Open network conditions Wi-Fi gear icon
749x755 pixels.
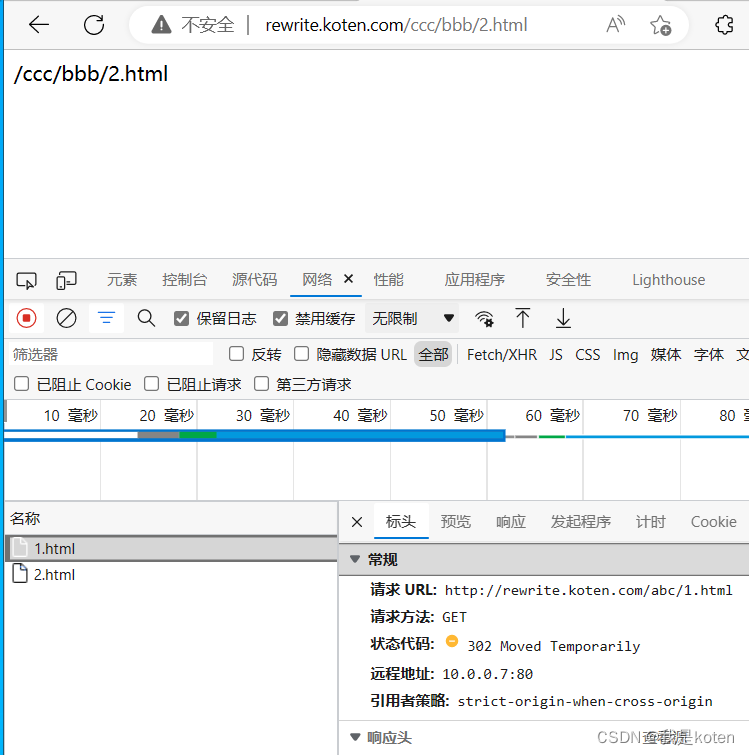[x=484, y=318]
